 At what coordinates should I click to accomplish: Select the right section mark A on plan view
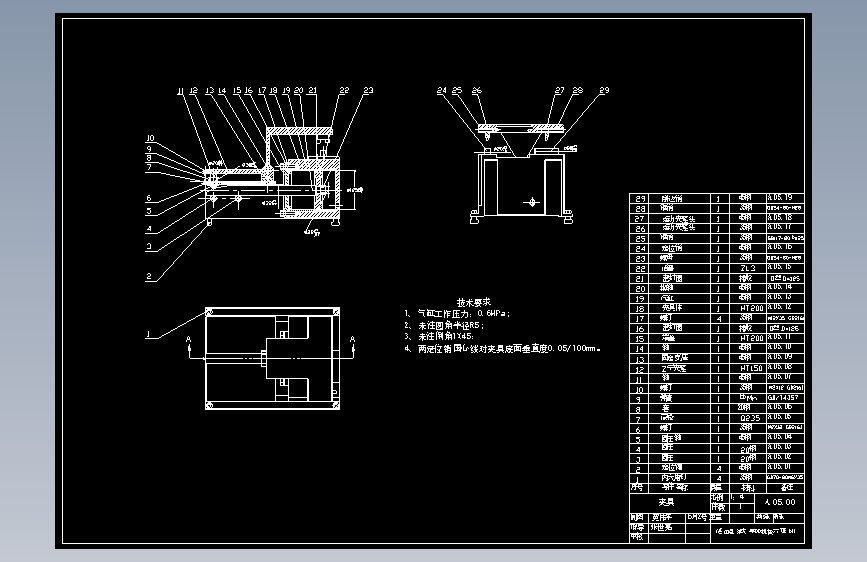(352, 339)
